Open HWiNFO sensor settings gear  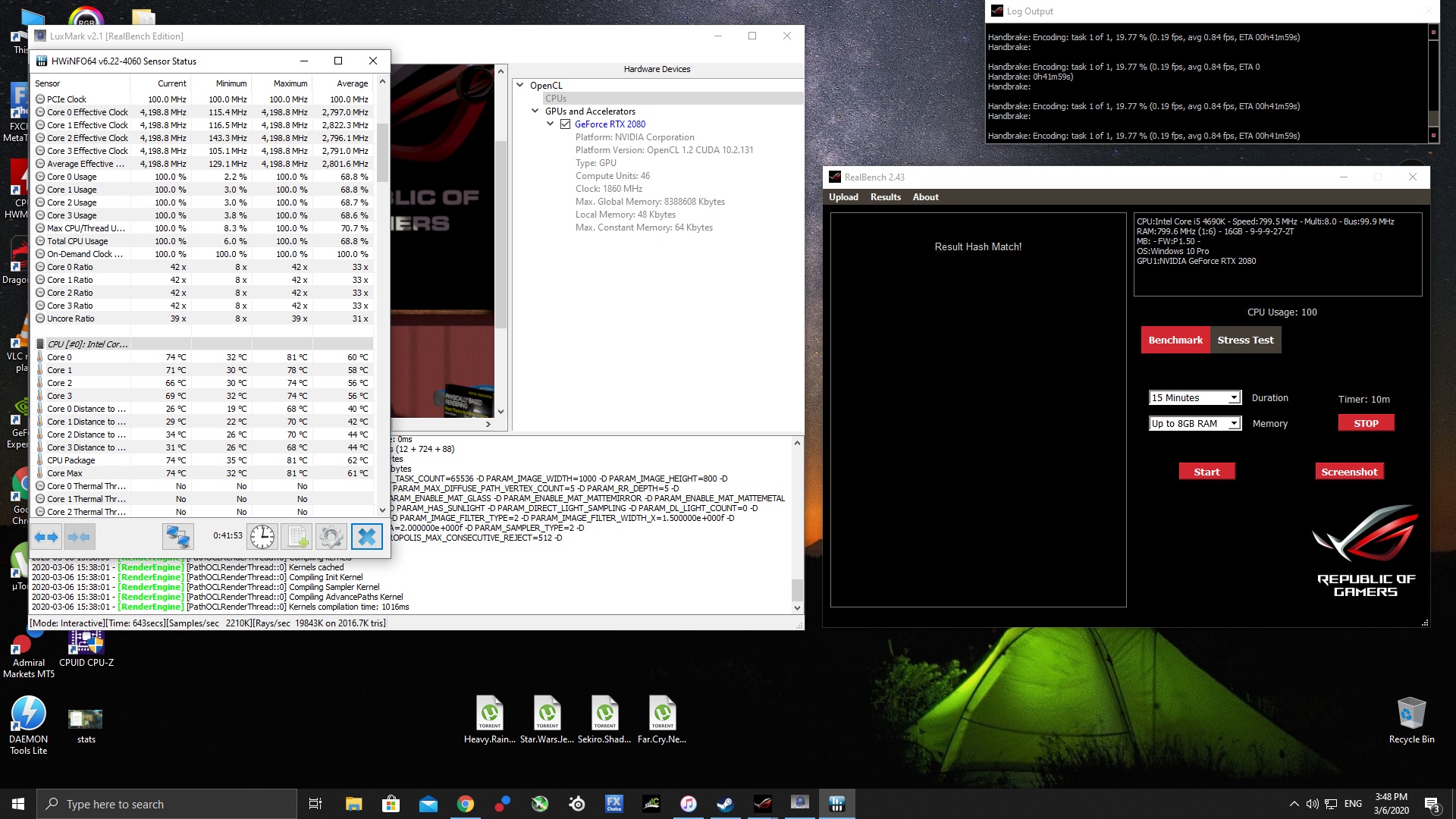click(331, 537)
